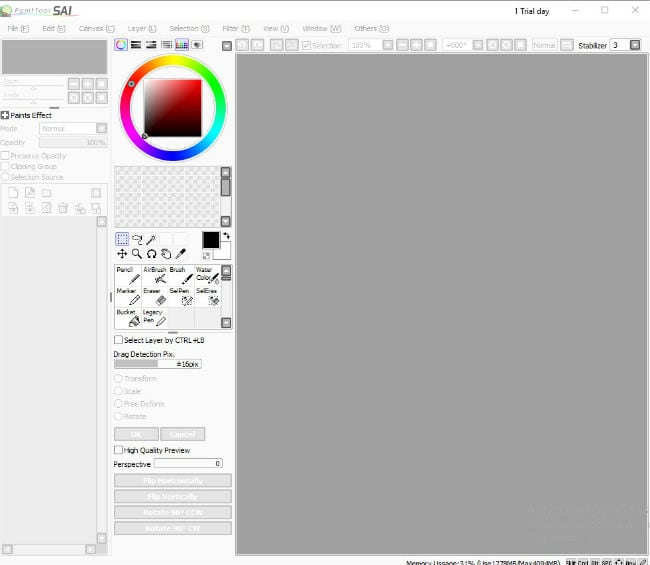This screenshot has width=650, height=565.
Task: Click the black foreground color swatch
Action: pyautogui.click(x=210, y=240)
